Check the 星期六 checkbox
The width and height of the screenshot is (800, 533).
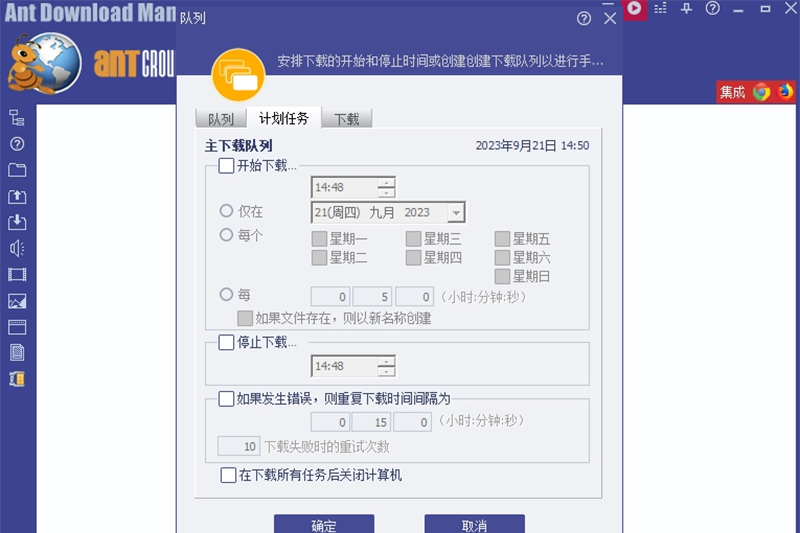pos(503,258)
